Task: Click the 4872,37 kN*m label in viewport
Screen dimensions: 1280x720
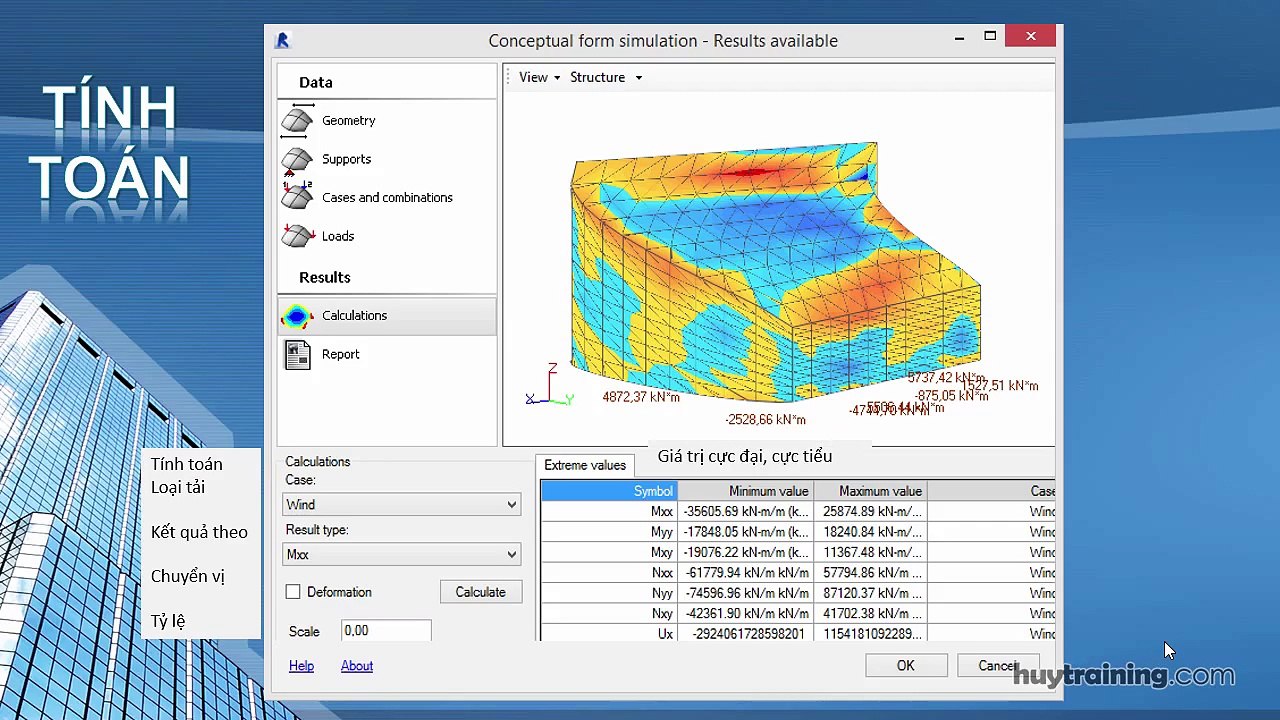Action: [x=641, y=397]
